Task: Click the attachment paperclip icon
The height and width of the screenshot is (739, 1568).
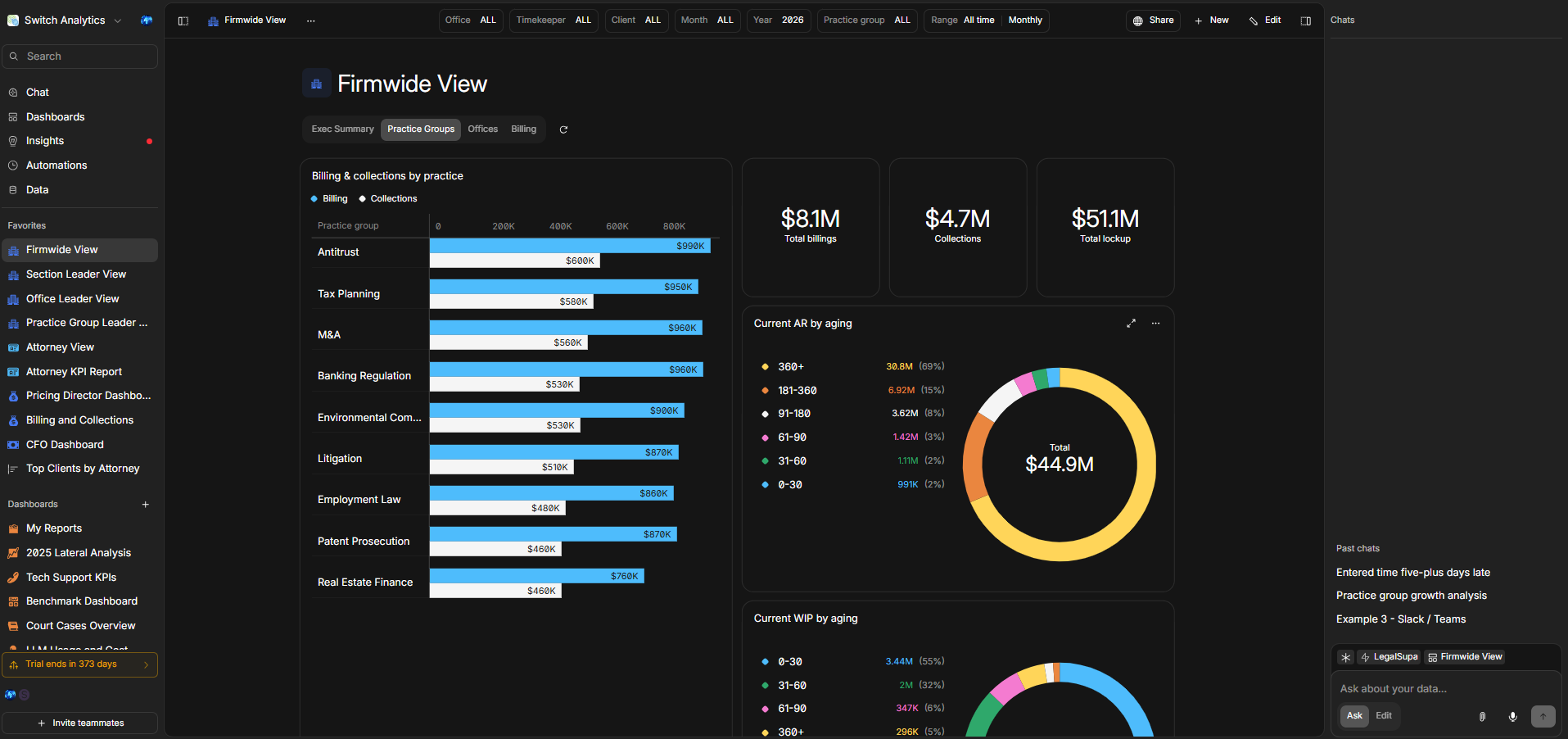Action: pyautogui.click(x=1482, y=716)
